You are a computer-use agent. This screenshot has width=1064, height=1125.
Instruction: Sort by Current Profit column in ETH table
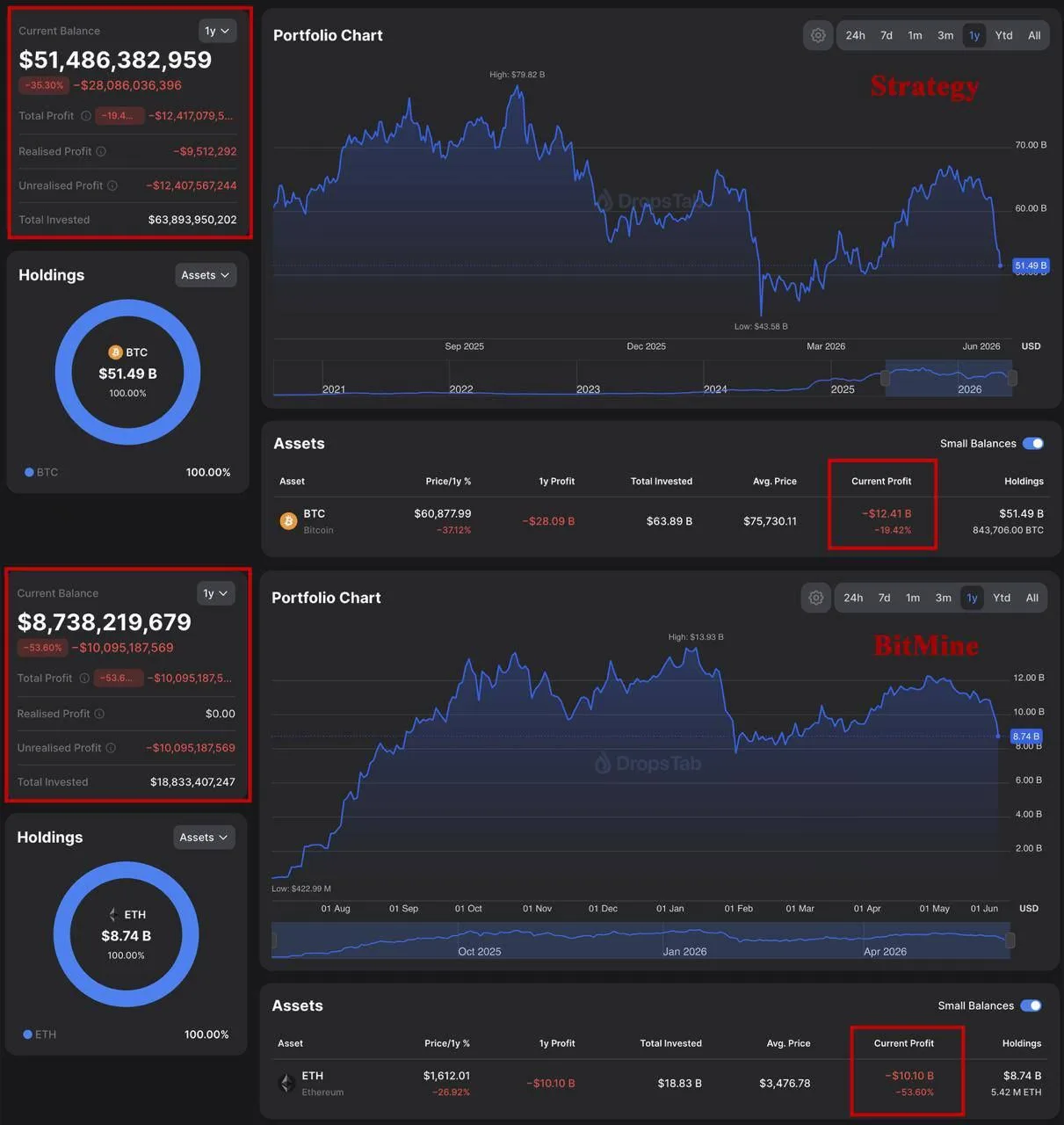click(904, 1043)
